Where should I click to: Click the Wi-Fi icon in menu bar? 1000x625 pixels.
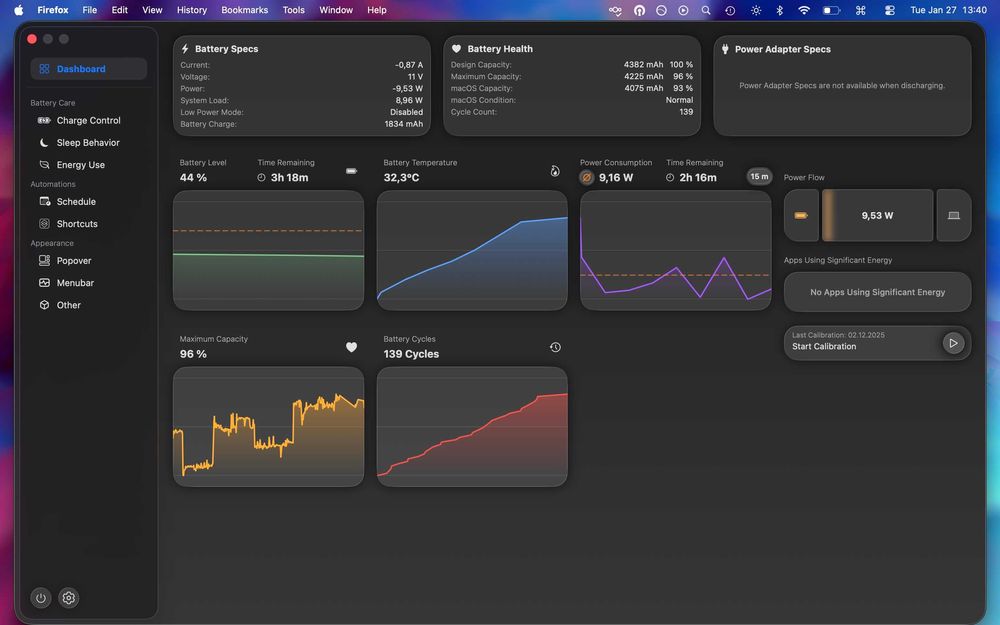click(804, 10)
